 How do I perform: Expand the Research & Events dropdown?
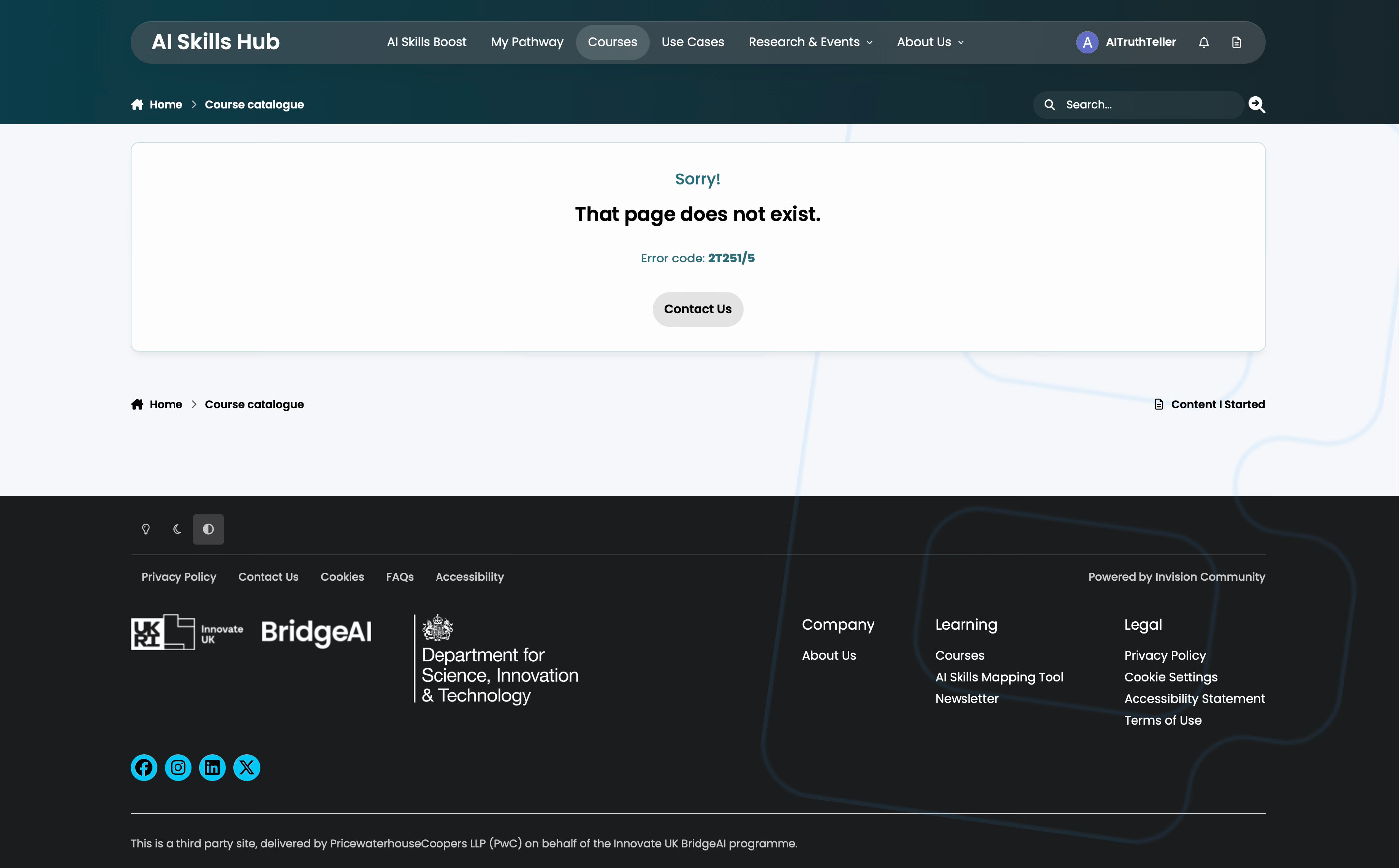[x=810, y=42]
